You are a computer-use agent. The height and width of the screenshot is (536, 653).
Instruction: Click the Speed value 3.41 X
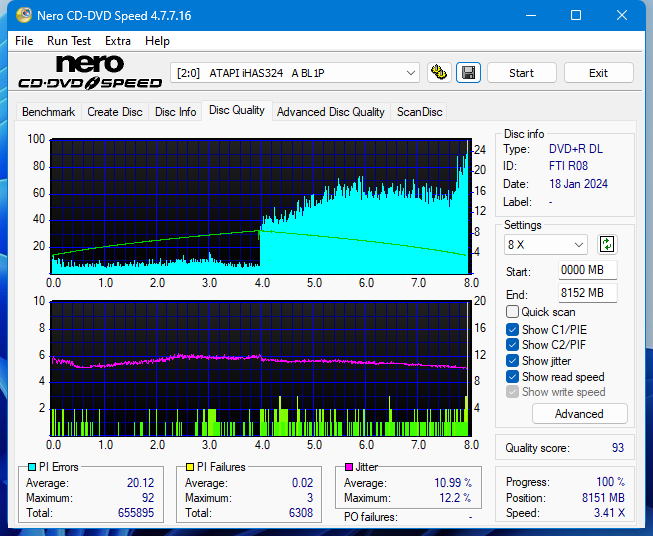[x=609, y=513]
